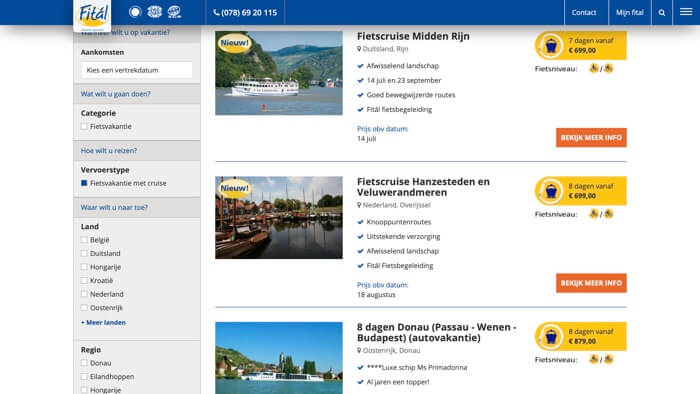
Task: Open Mijn fitál account menu
Action: [630, 12]
